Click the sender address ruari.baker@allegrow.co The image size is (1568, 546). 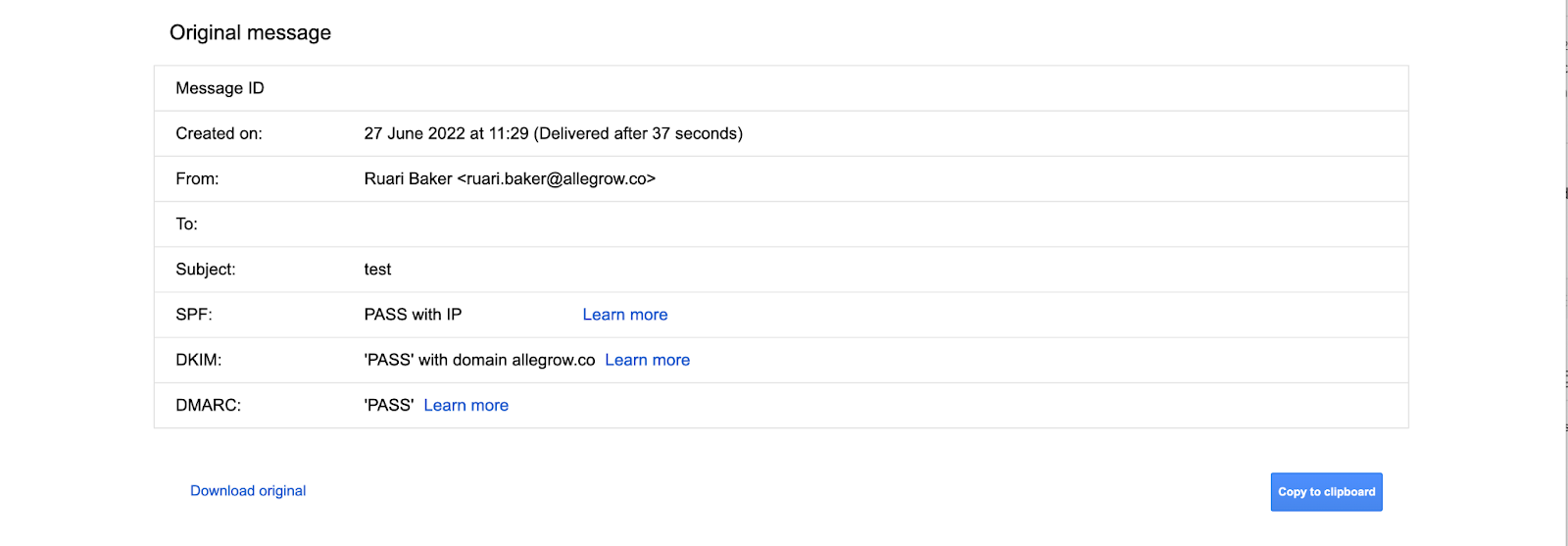pyautogui.click(x=556, y=178)
